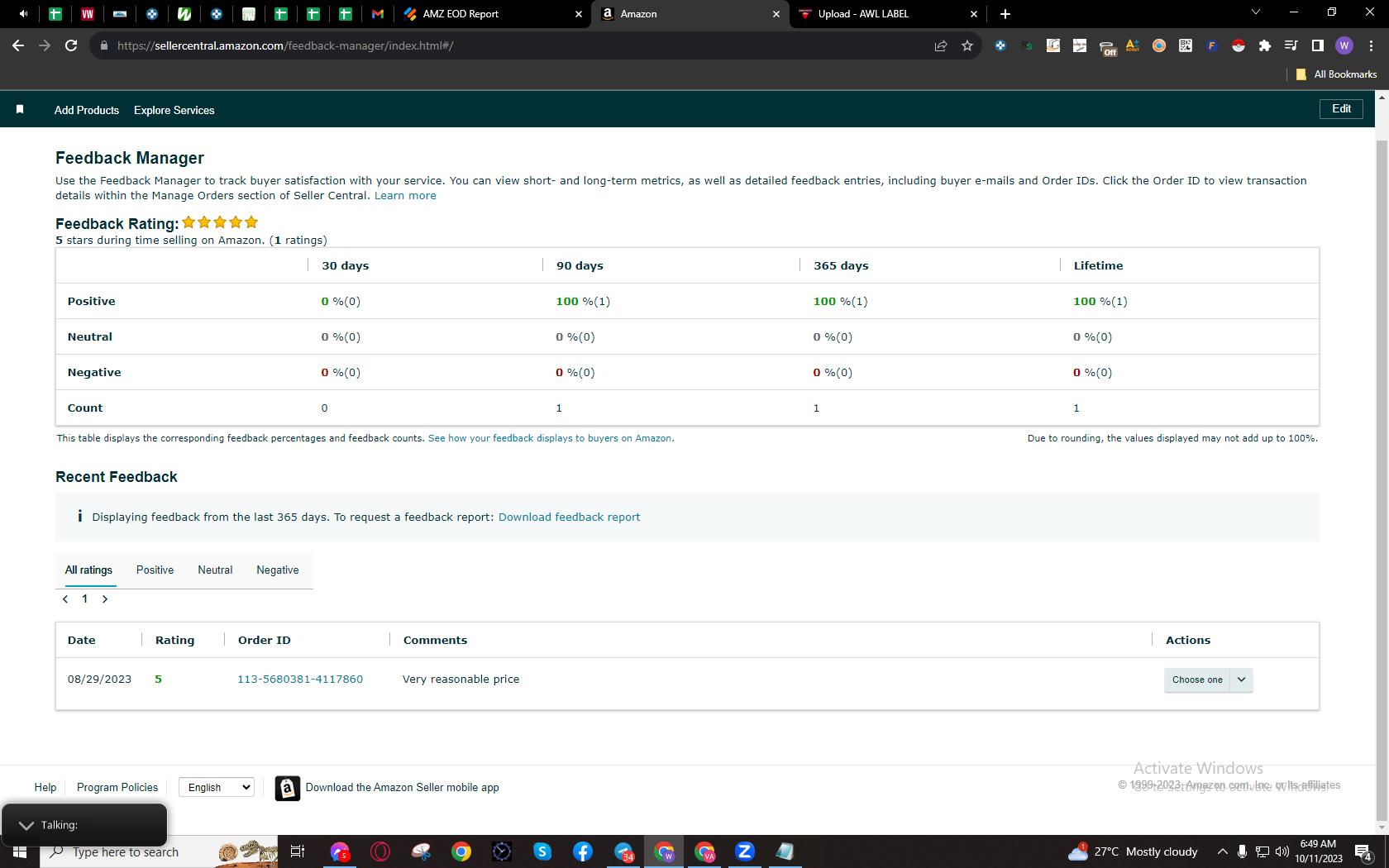Open the pinned Gmail tab
The height and width of the screenshot is (868, 1389).
click(x=378, y=14)
